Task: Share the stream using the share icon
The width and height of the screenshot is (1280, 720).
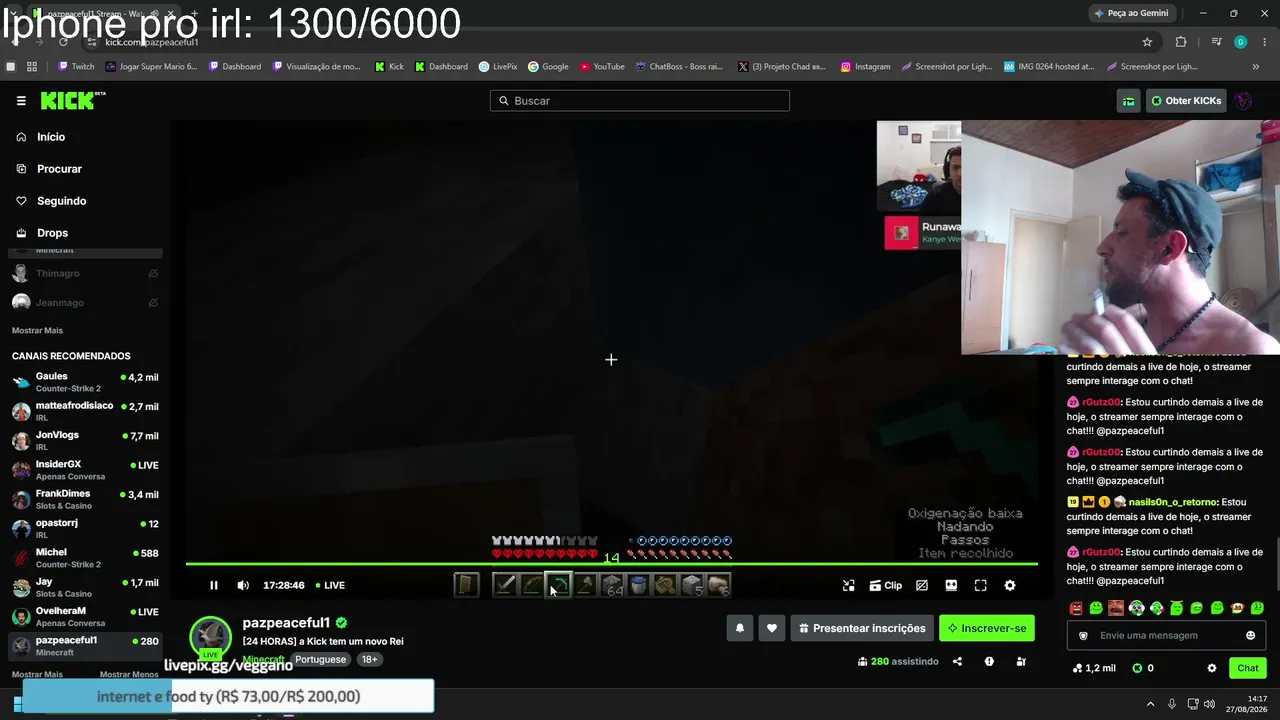Action: pyautogui.click(x=957, y=661)
